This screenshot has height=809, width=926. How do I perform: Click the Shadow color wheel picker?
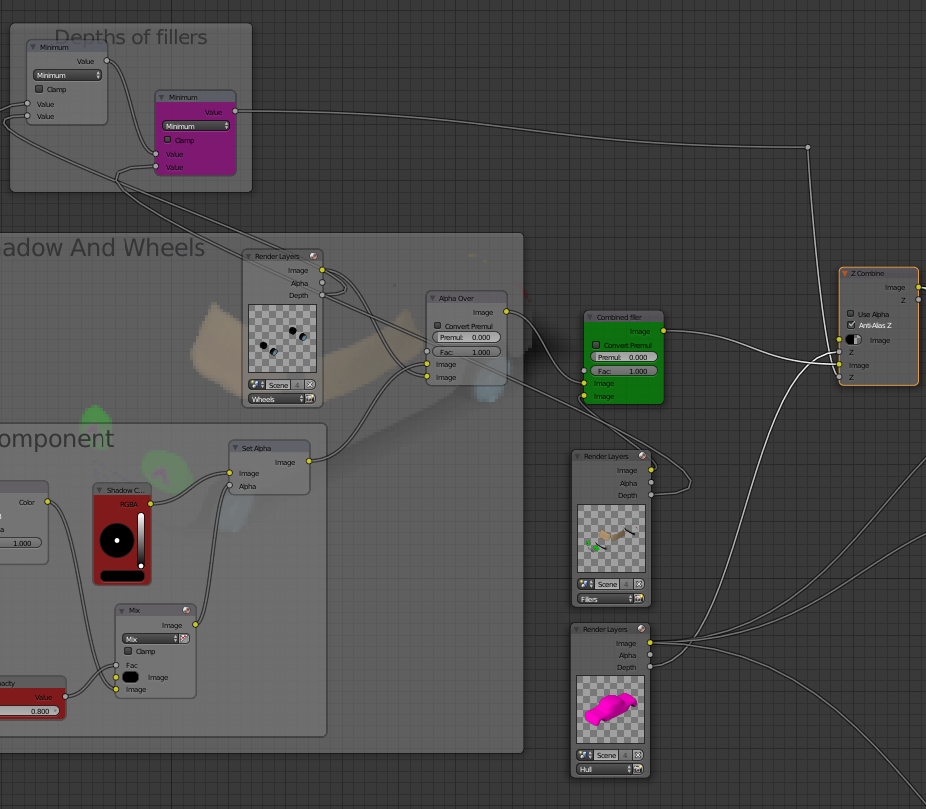coord(117,541)
